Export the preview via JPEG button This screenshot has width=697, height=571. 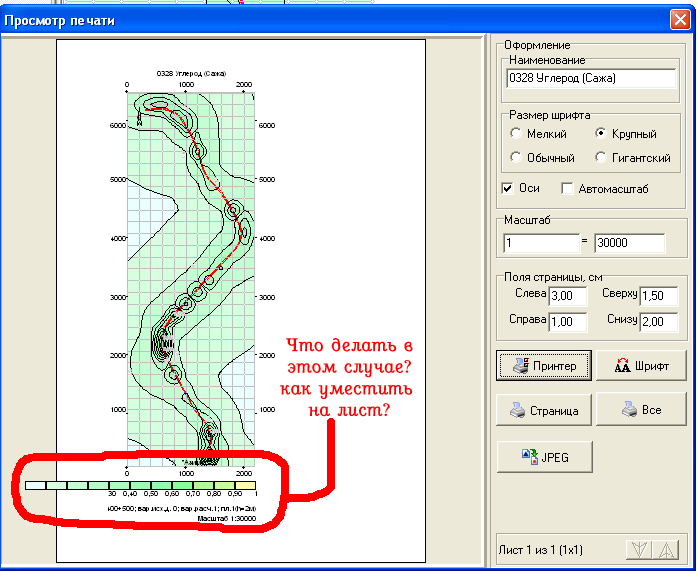click(x=544, y=456)
